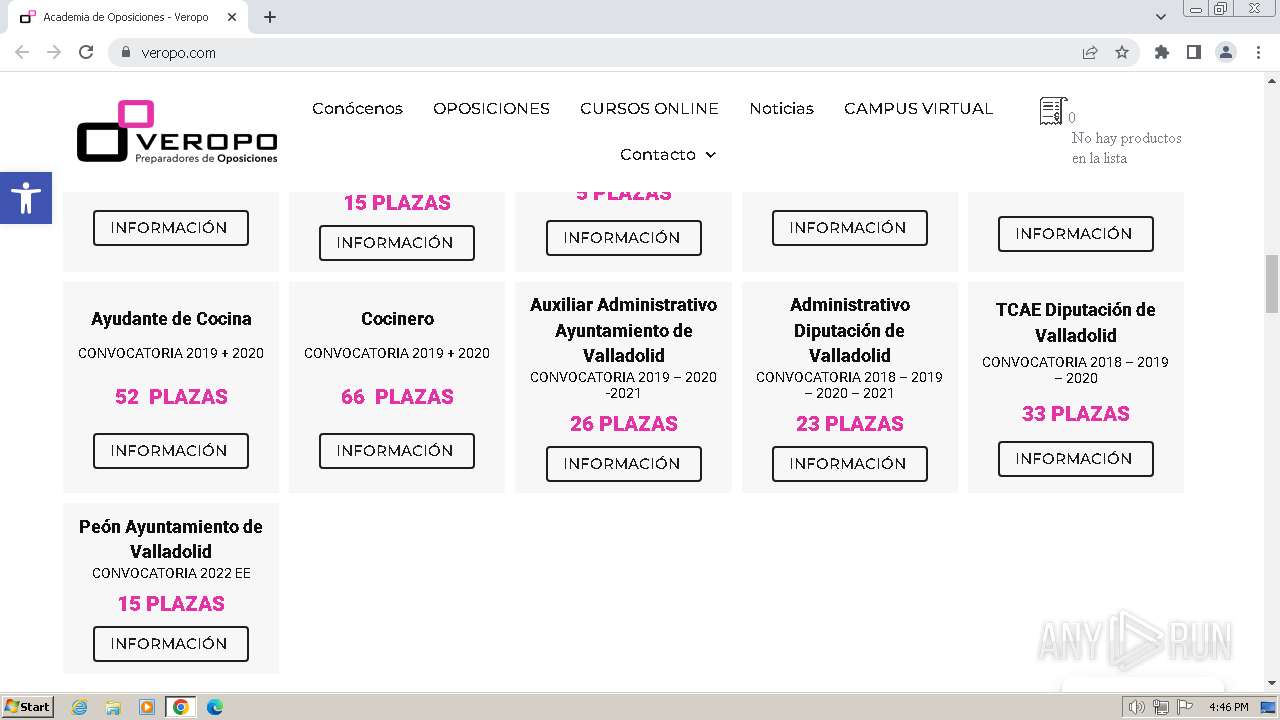1280x720 pixels.
Task: Click the network tray icon
Action: [x=1161, y=707]
